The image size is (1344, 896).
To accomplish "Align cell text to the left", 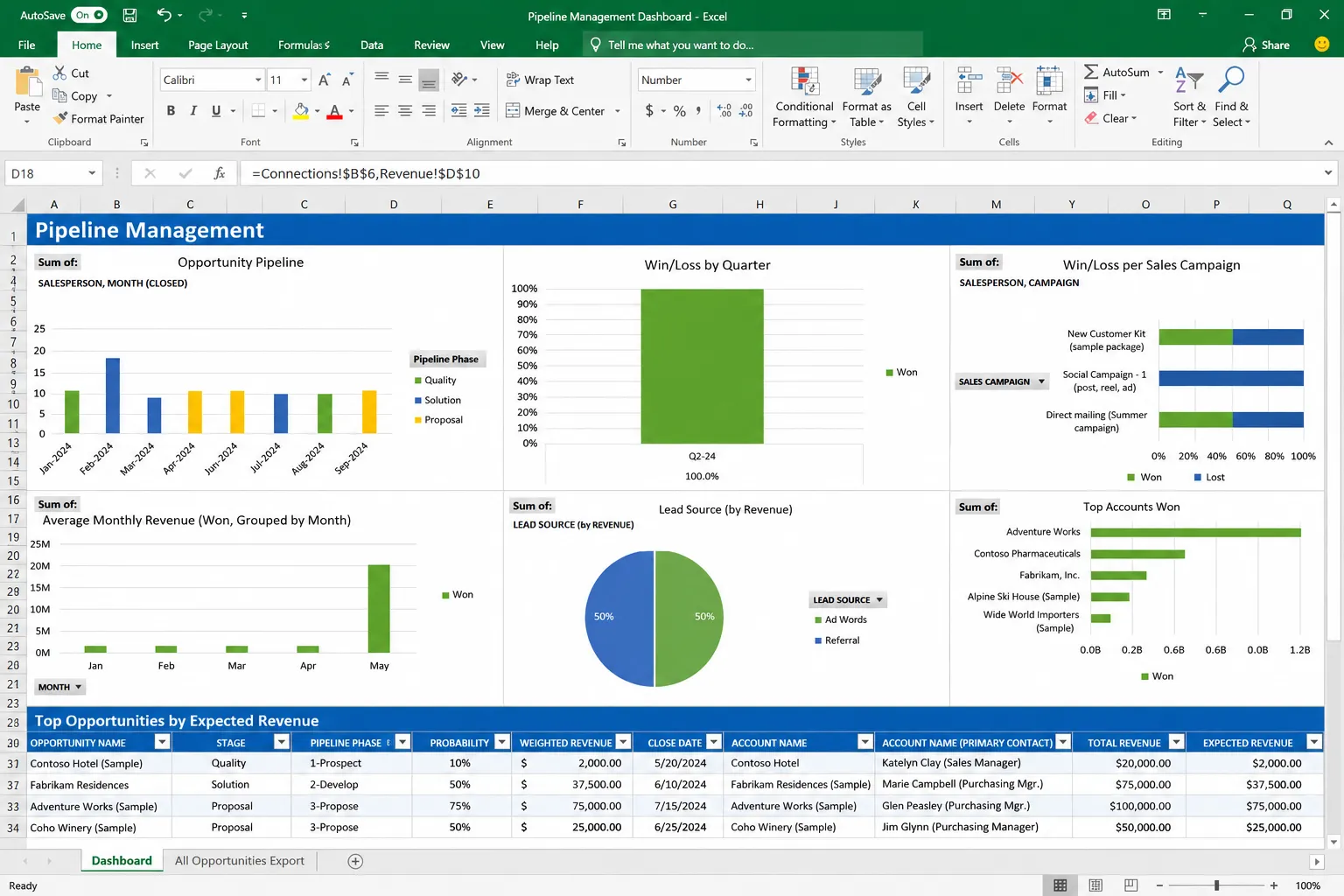I will tap(381, 111).
